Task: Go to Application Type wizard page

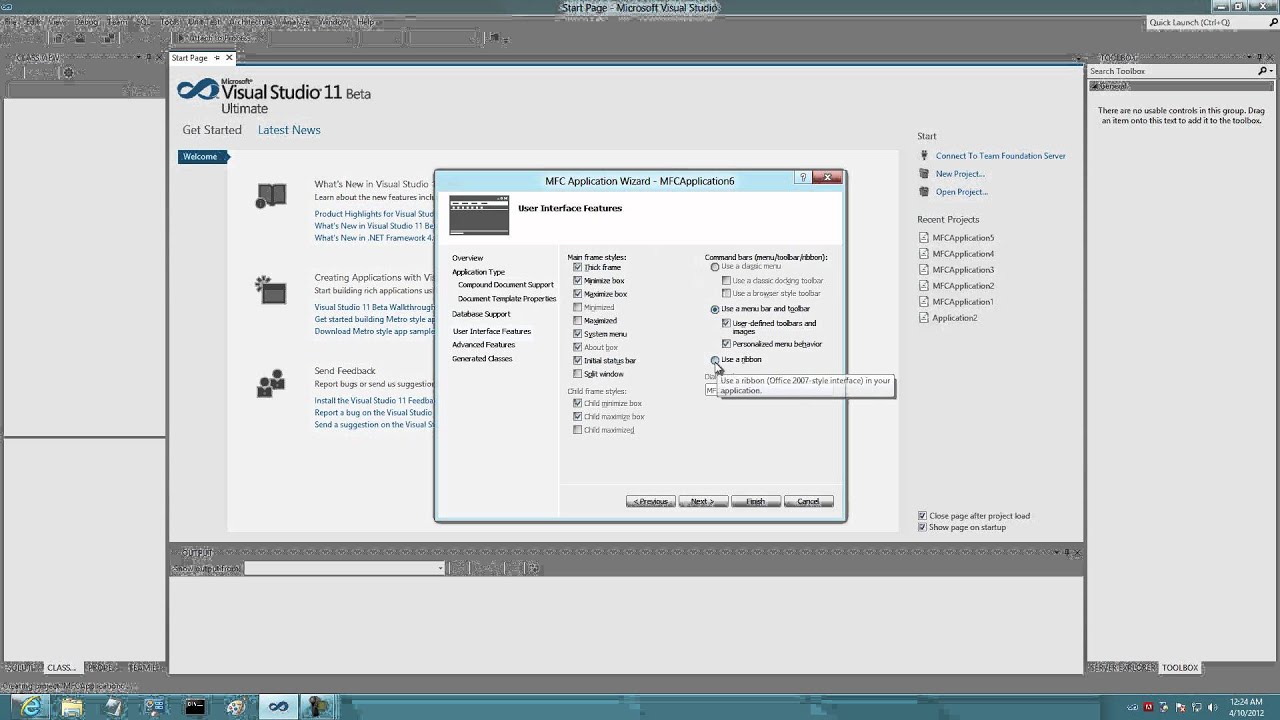Action: pyautogui.click(x=478, y=272)
